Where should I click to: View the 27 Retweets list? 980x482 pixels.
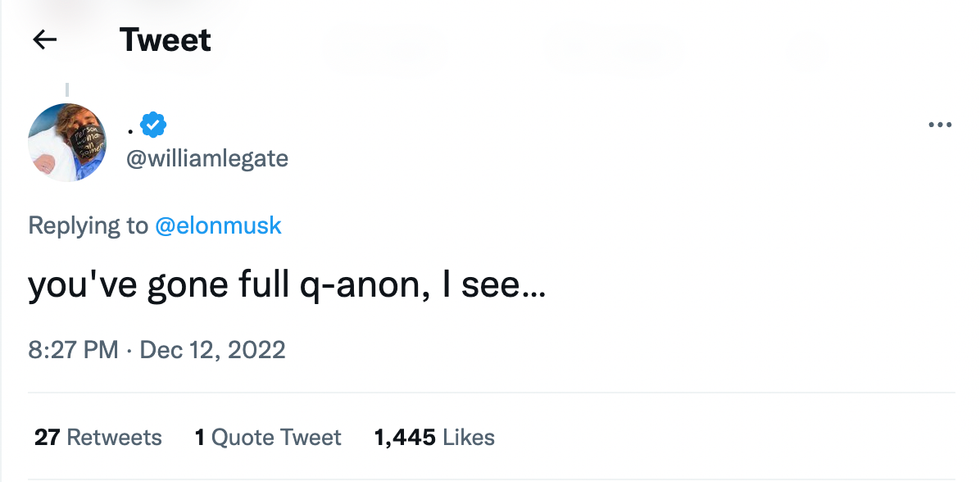[97, 437]
